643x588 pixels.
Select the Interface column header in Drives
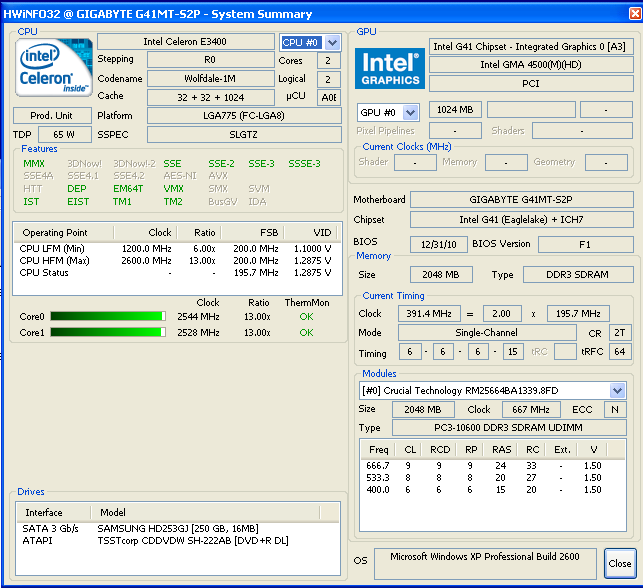(53, 513)
